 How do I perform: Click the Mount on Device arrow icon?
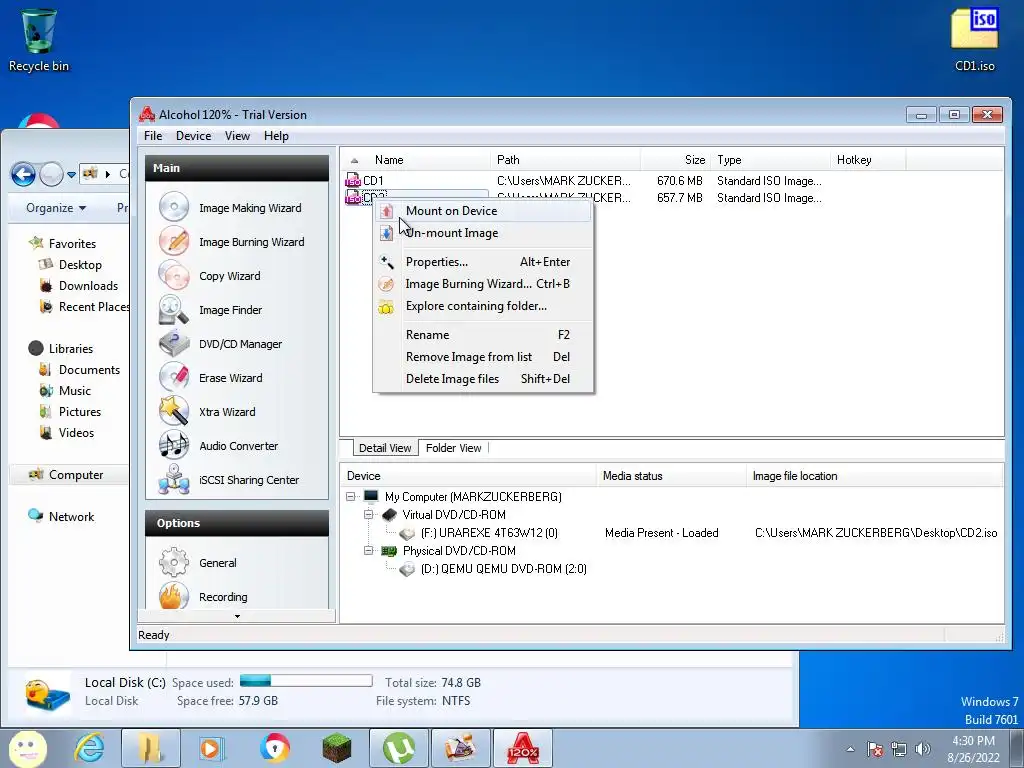click(387, 211)
